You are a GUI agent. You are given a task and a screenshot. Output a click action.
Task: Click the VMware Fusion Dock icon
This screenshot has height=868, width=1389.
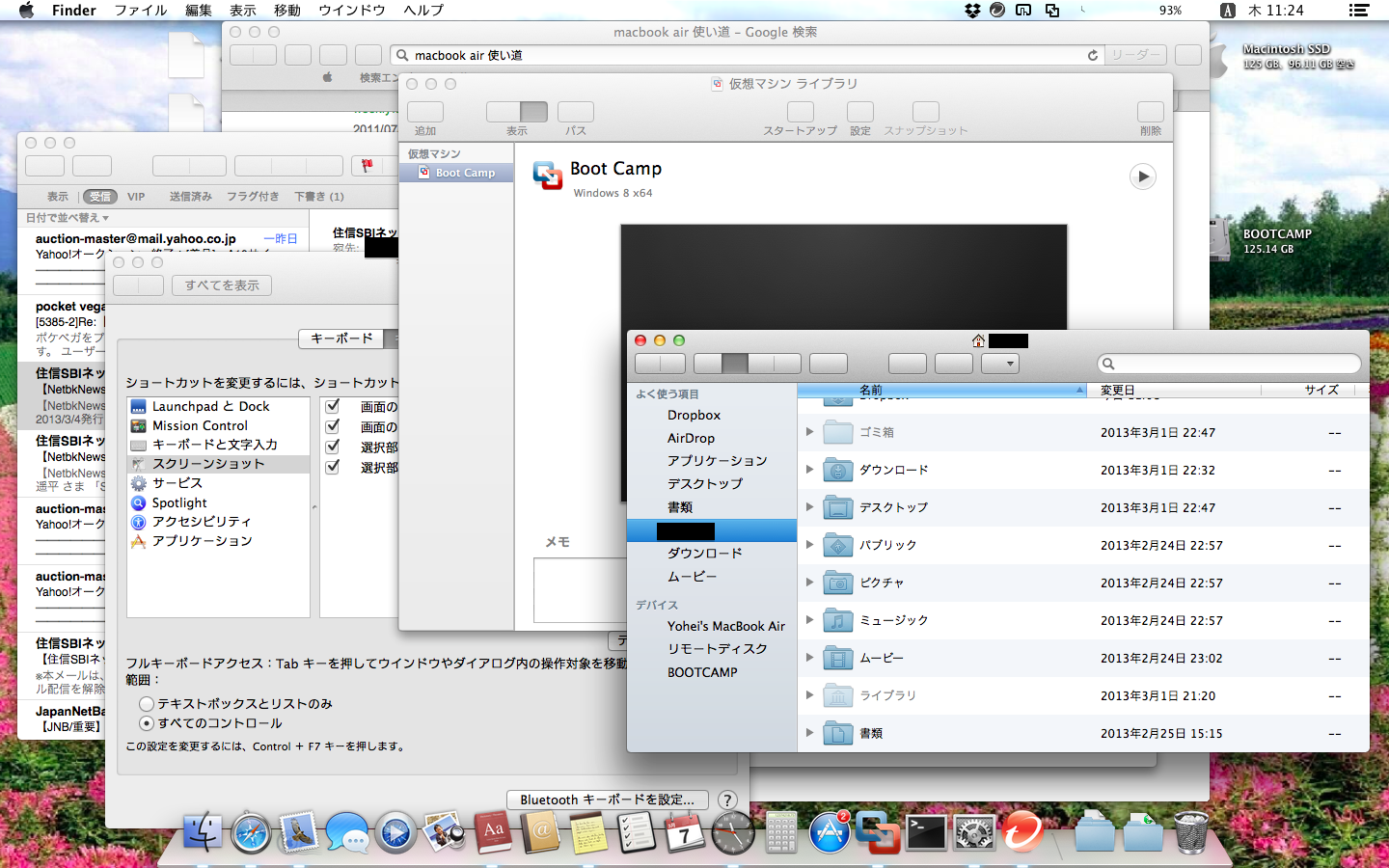(x=878, y=832)
